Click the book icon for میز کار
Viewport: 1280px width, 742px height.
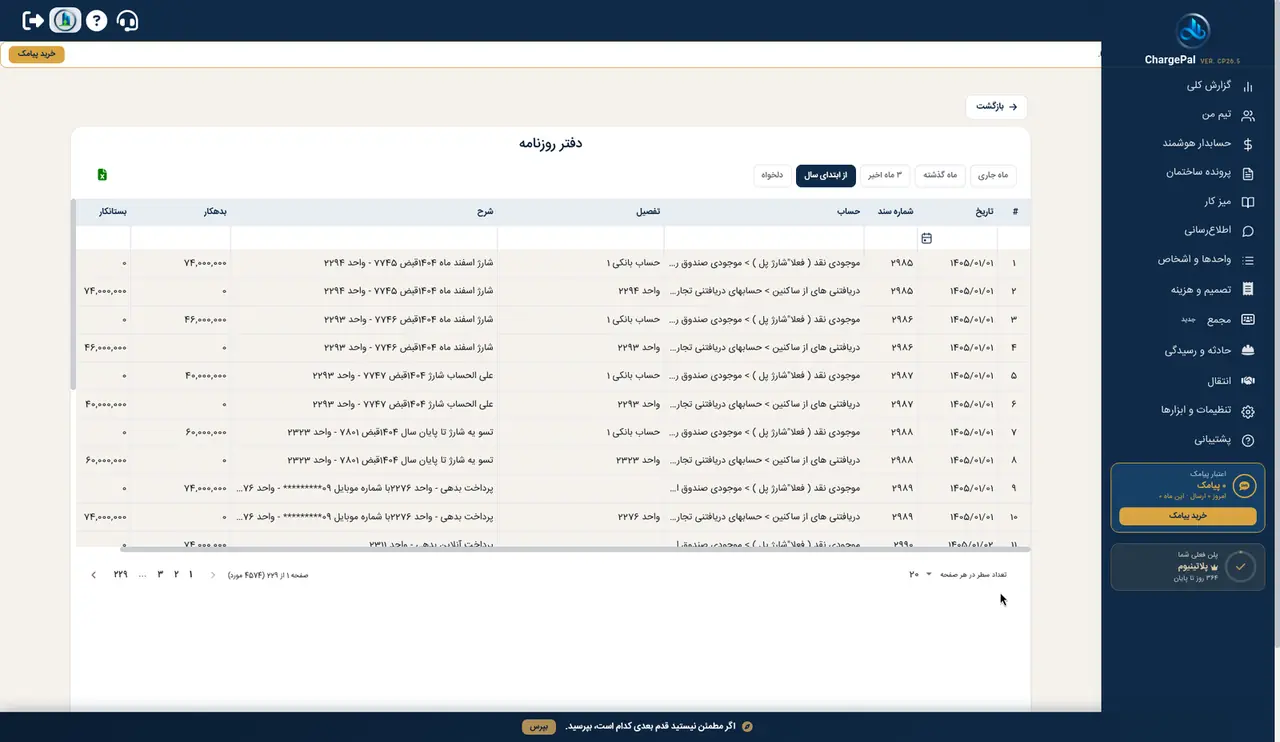click(x=1247, y=202)
